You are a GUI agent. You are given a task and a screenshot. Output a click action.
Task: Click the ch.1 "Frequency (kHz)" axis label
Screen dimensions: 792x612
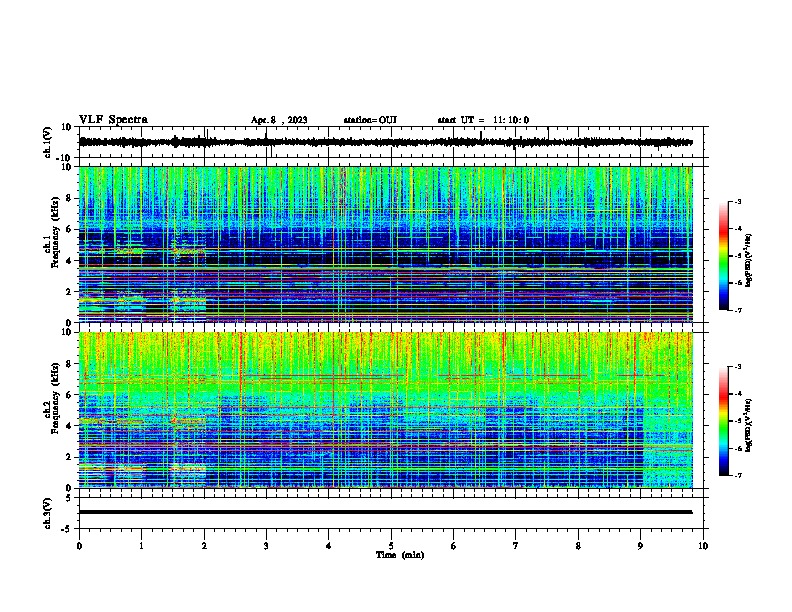(55, 233)
